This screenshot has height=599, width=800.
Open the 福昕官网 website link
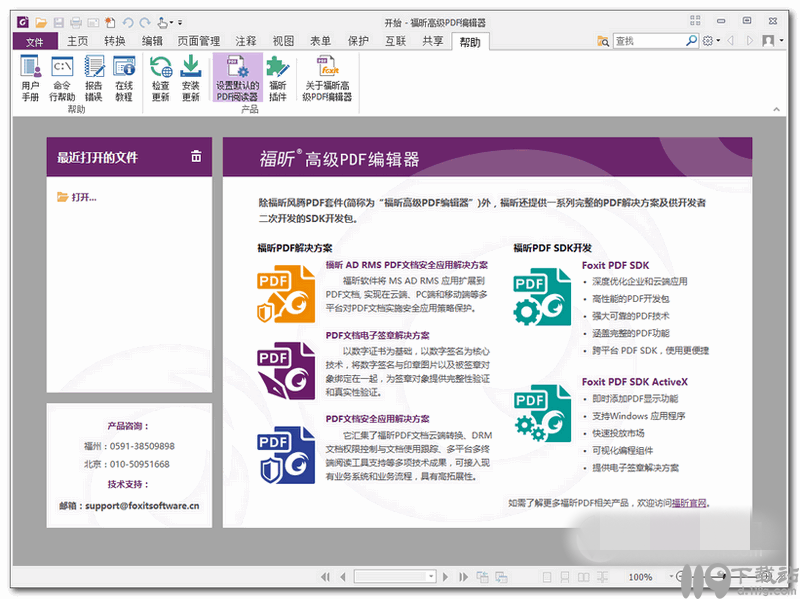tap(689, 503)
